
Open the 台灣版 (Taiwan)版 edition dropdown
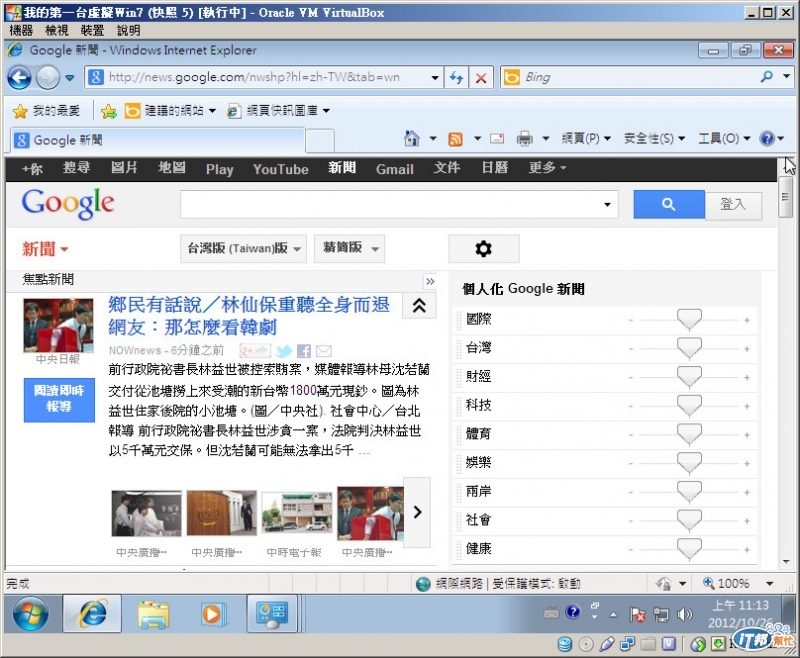tap(243, 249)
